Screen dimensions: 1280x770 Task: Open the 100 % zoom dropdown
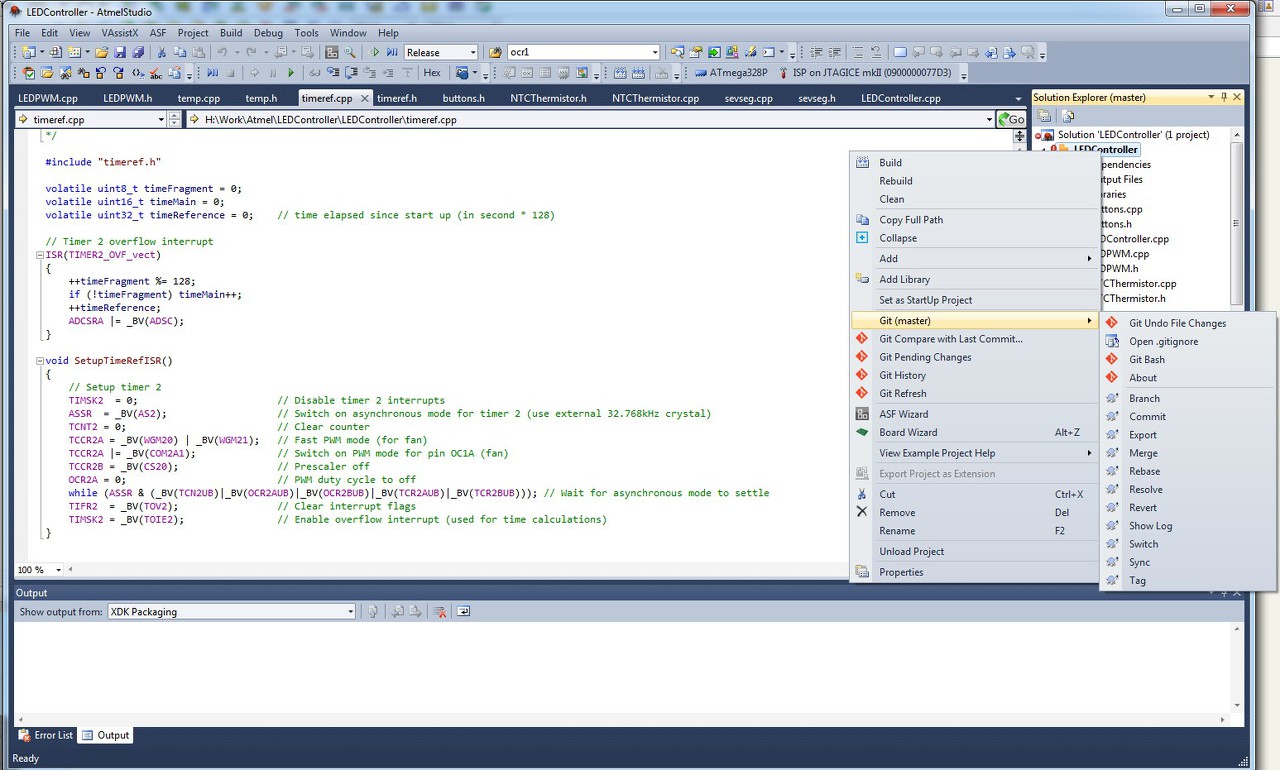coord(58,569)
